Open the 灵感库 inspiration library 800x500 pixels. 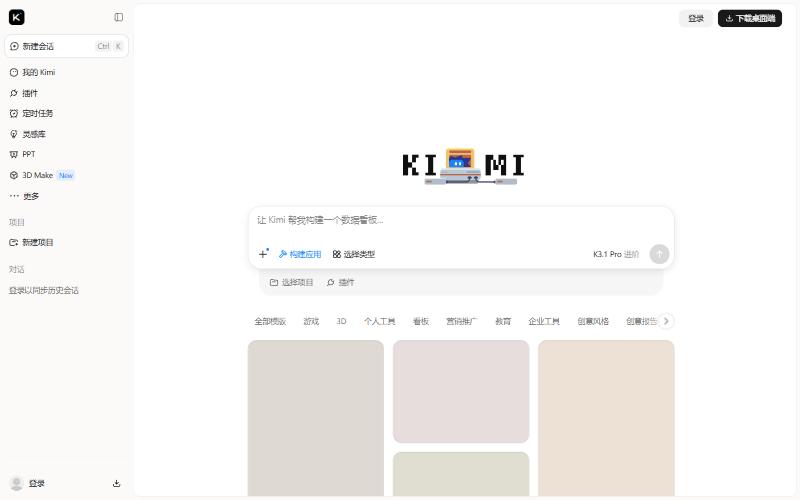tap(66, 134)
